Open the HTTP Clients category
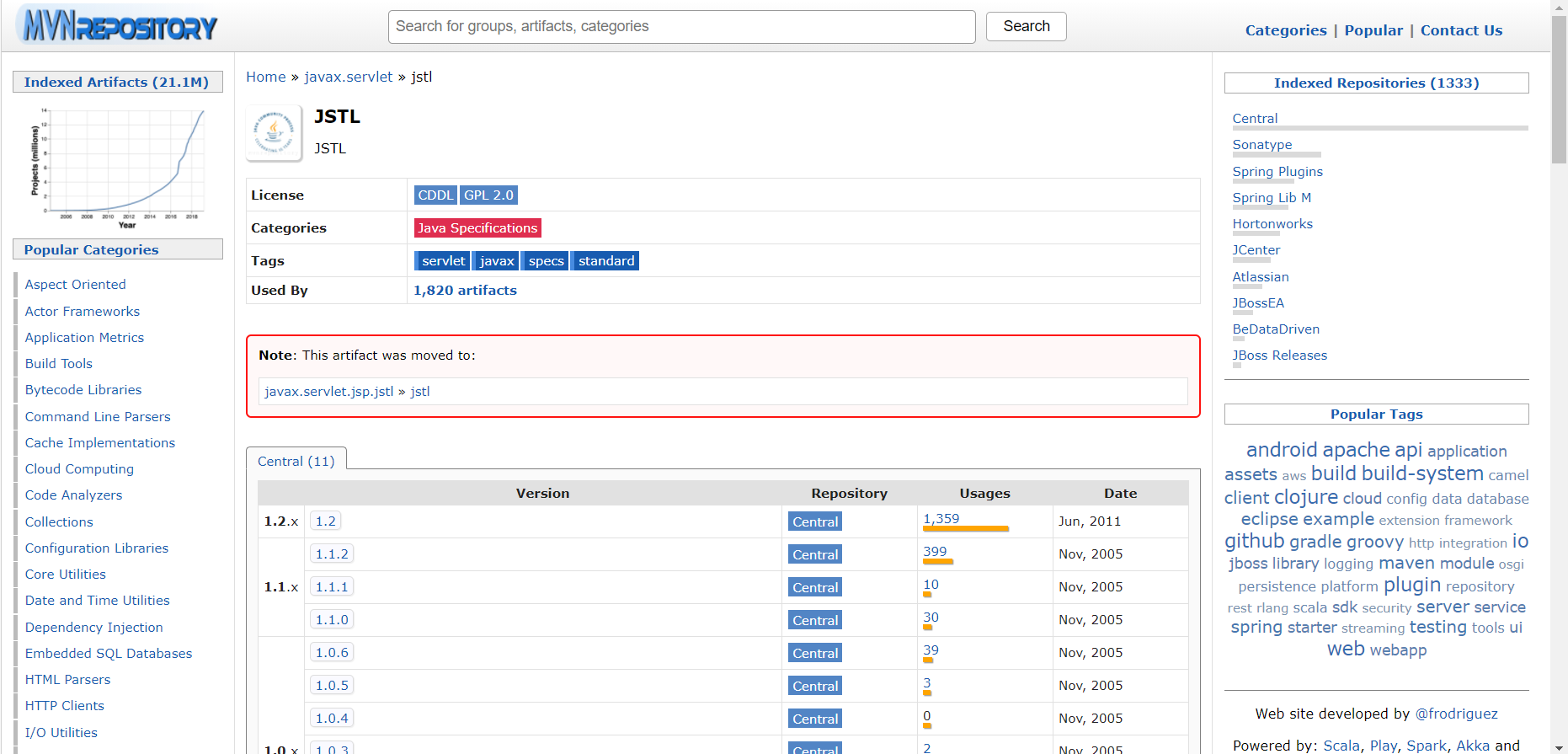1568x754 pixels. [x=65, y=705]
